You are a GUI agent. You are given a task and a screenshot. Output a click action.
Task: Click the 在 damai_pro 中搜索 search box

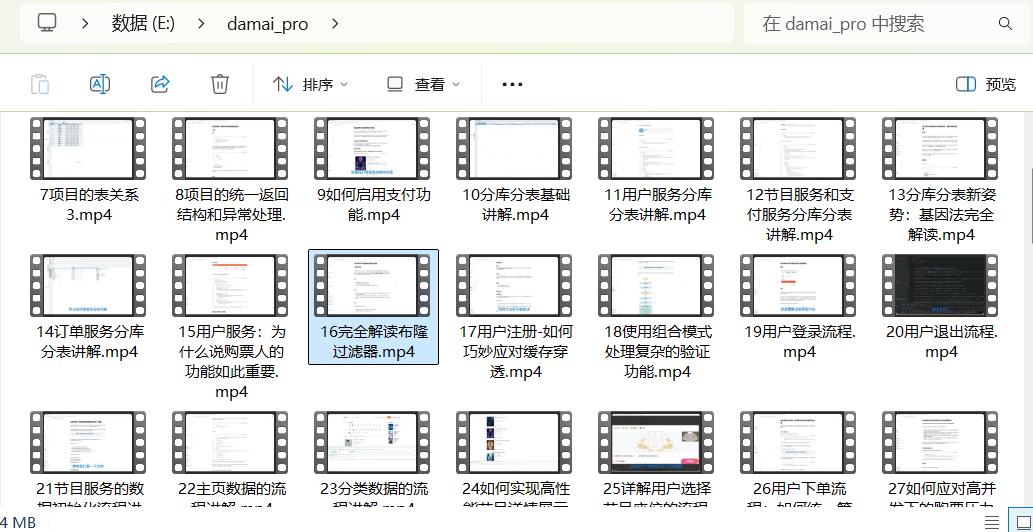887,24
